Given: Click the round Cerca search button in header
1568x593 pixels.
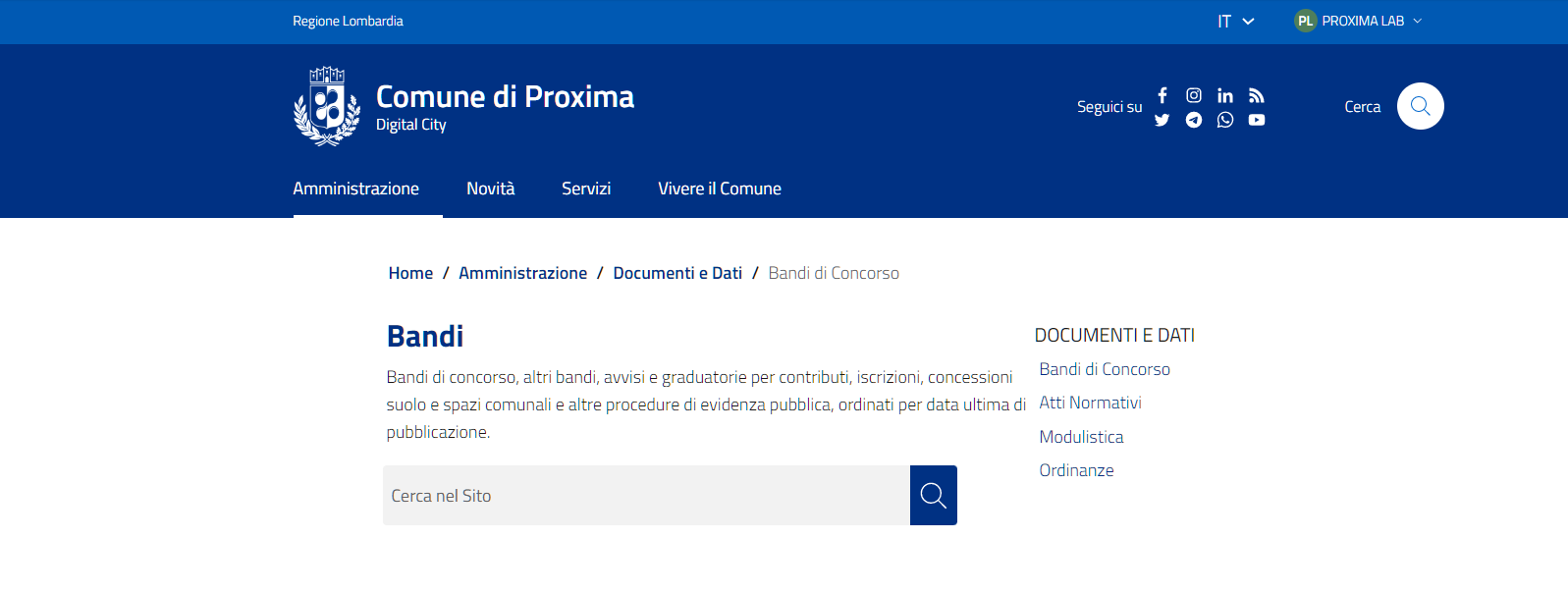Looking at the screenshot, I should (x=1420, y=106).
